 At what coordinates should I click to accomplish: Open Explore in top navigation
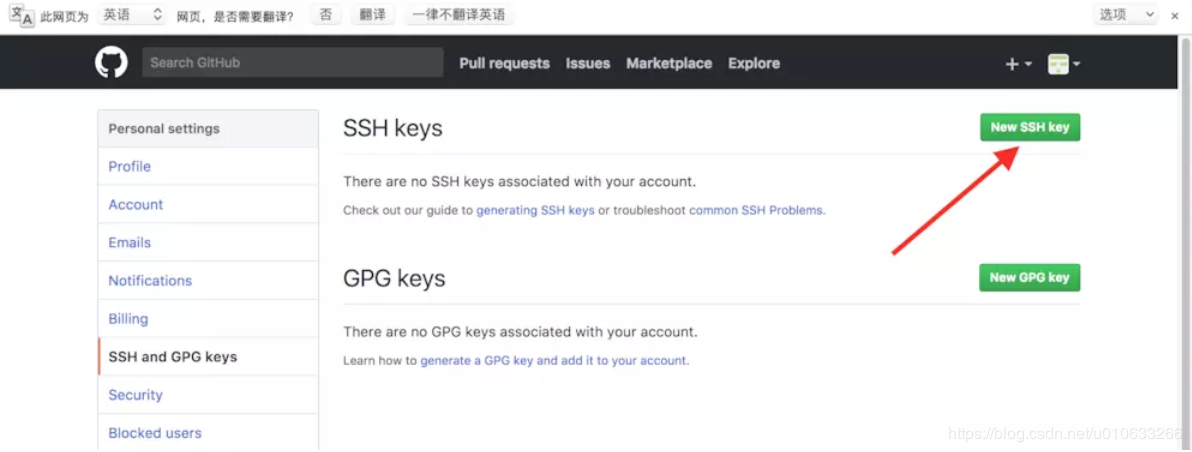[x=754, y=64]
